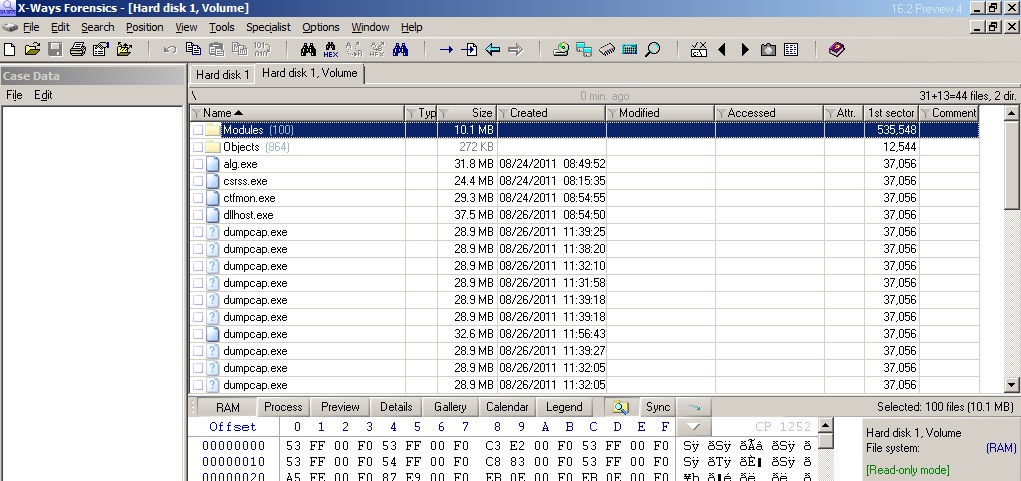This screenshot has height=481, width=1021.
Task: Take volume snapshot with camera icon
Action: point(768,49)
